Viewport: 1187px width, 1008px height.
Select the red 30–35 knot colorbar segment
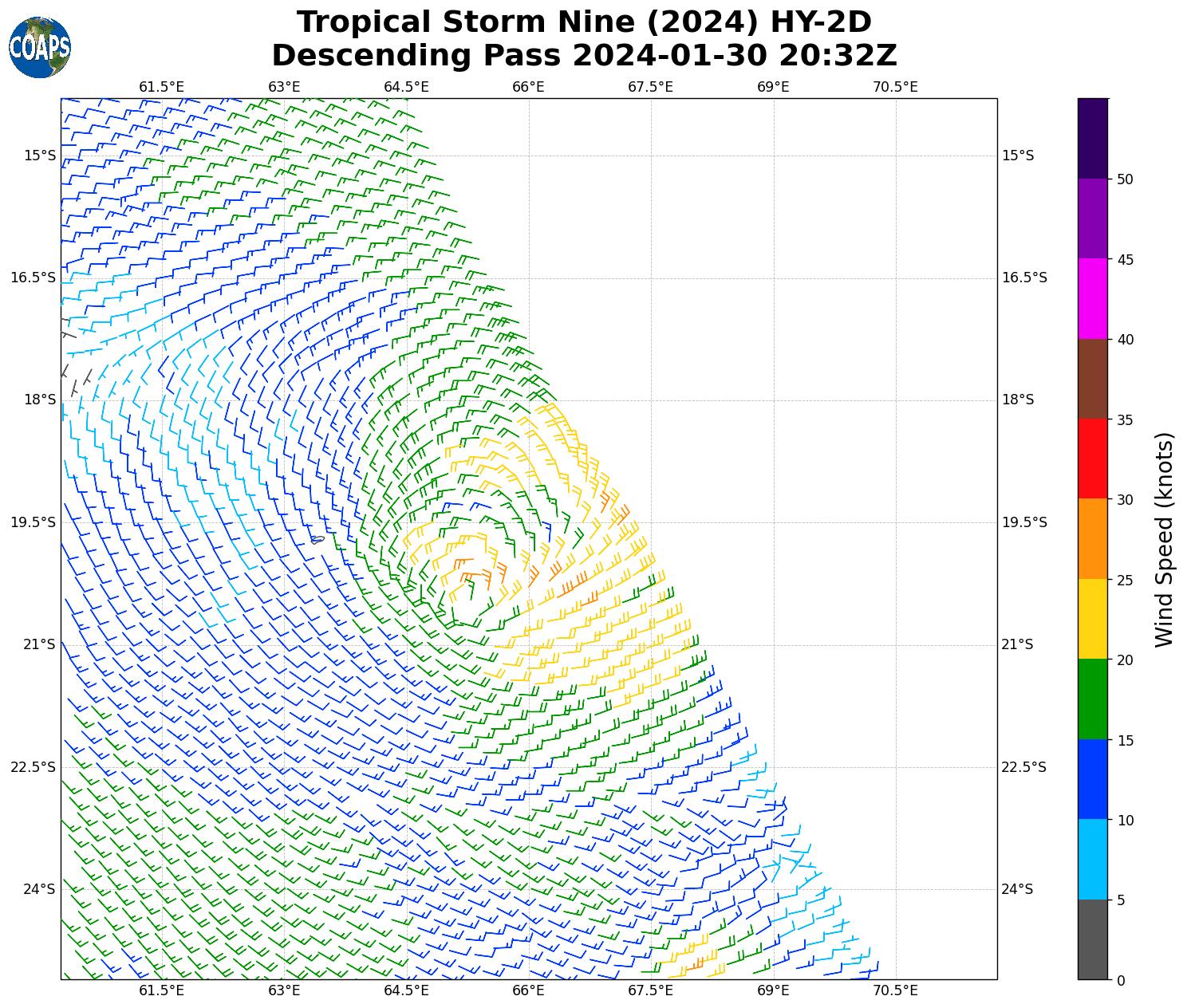coord(1092,459)
